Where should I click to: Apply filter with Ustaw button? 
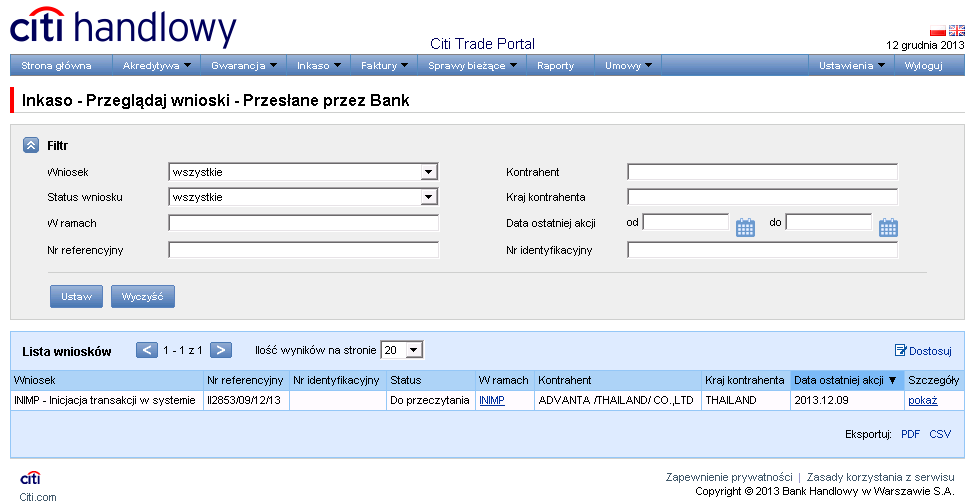[x=77, y=296]
